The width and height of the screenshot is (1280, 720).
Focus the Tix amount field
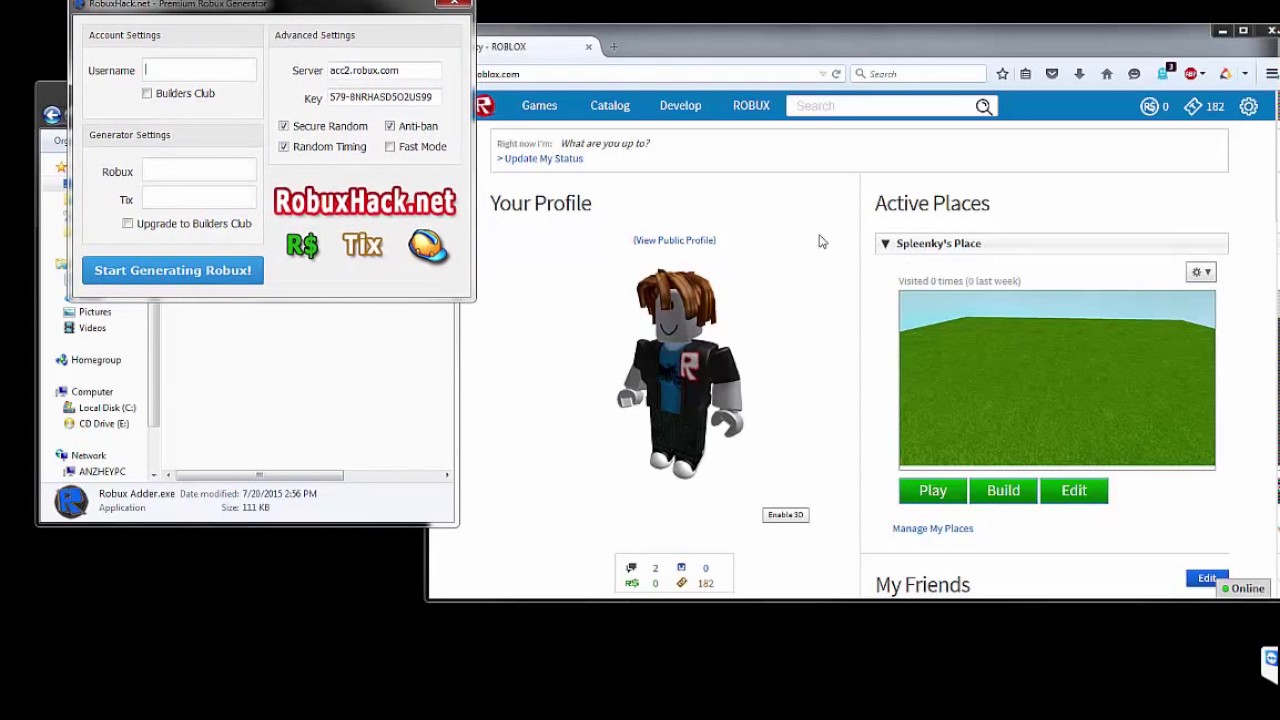coord(199,199)
